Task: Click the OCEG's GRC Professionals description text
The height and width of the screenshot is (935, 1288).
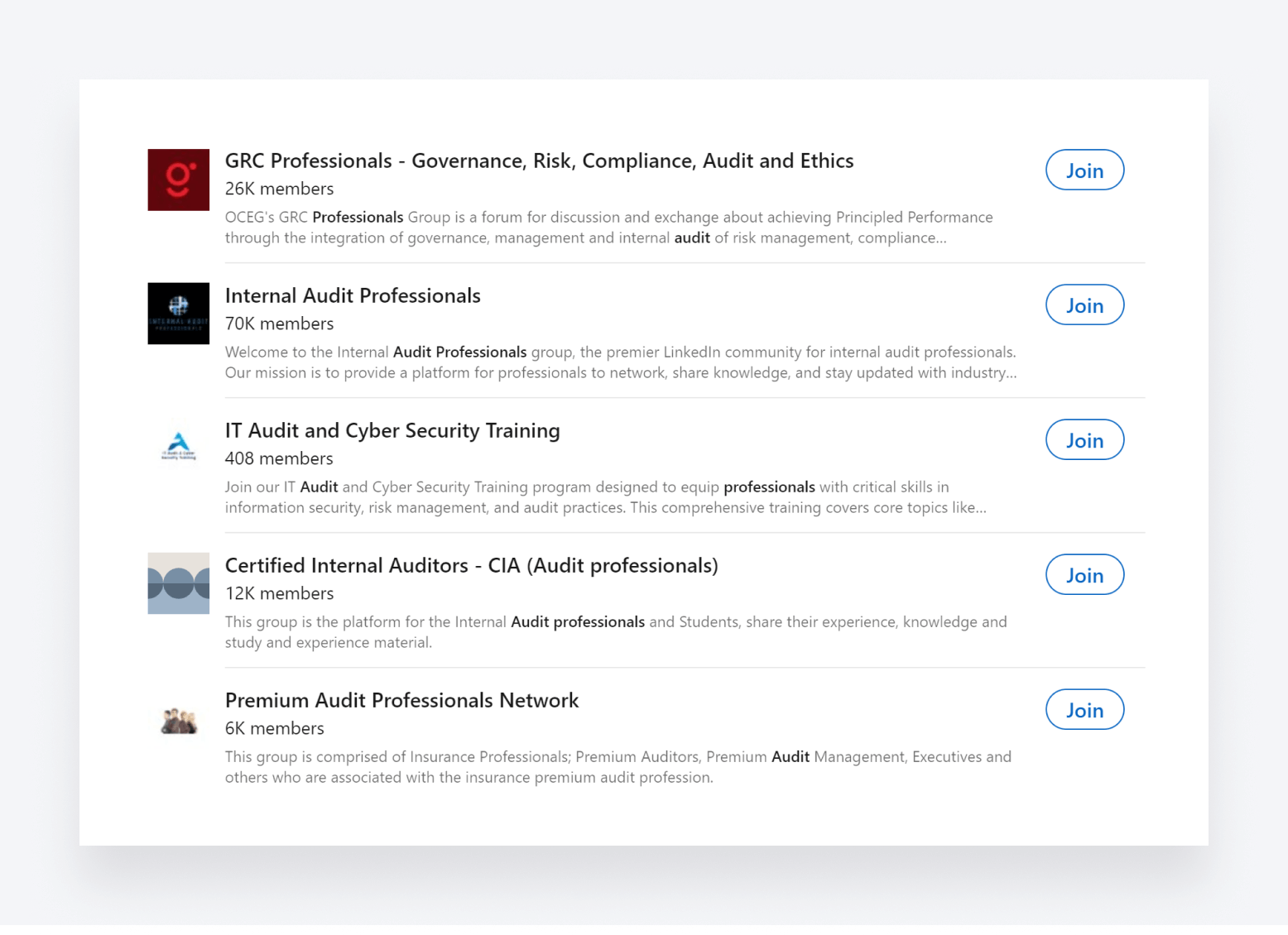Action: [x=608, y=228]
